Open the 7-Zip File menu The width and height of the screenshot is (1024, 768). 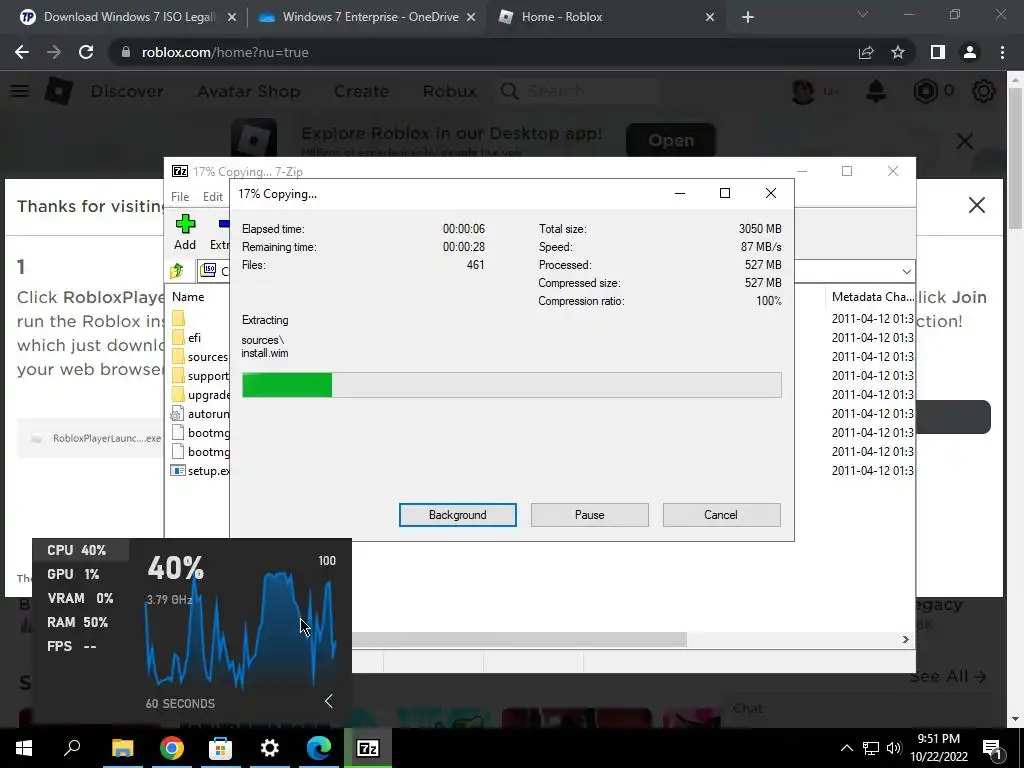[x=180, y=197]
